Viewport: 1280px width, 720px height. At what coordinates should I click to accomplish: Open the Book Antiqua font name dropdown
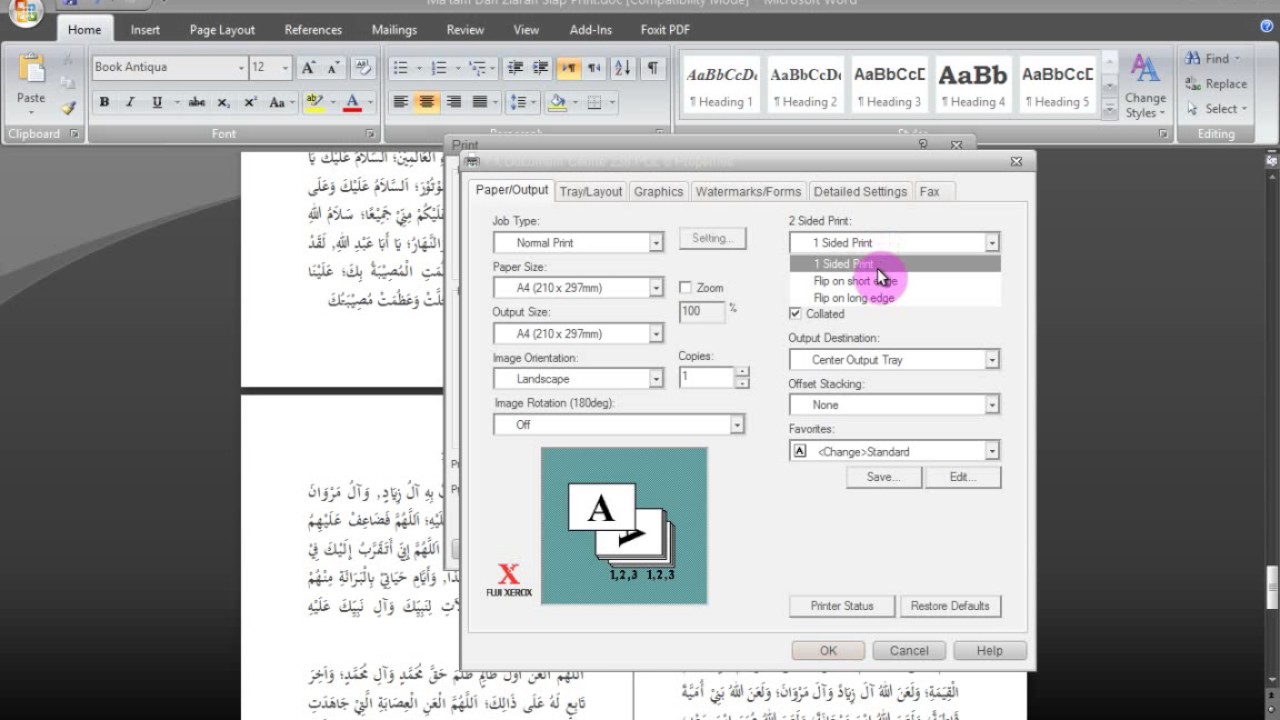point(241,68)
